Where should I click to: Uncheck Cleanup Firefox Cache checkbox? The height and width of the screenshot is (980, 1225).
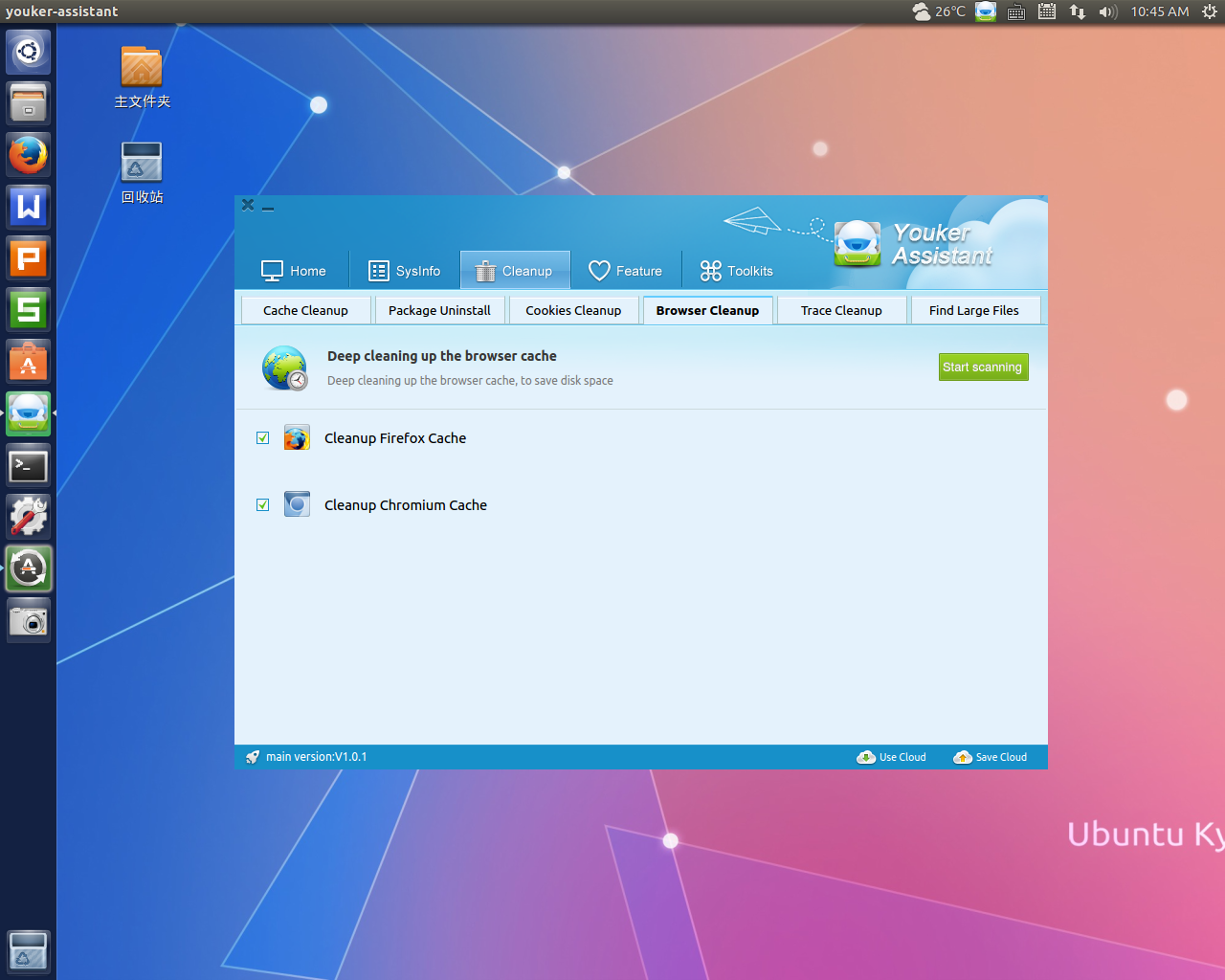point(262,438)
